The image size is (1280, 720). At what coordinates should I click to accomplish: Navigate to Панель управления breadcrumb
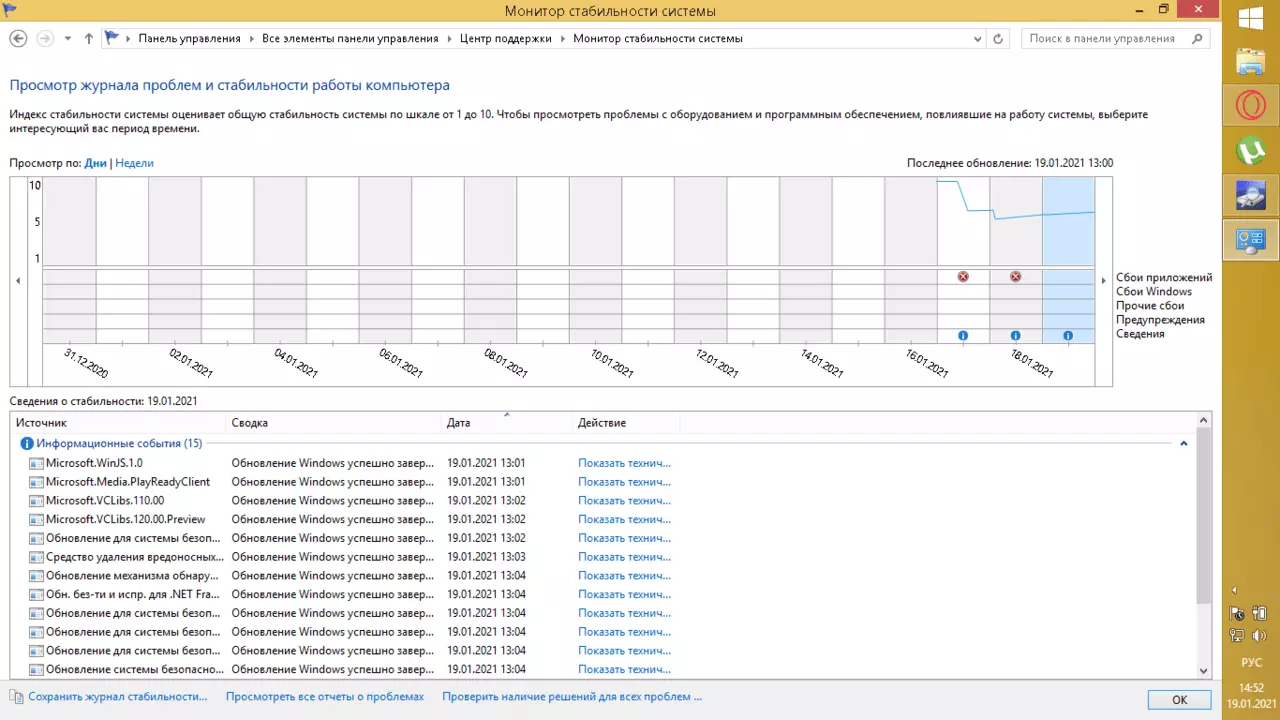(189, 38)
